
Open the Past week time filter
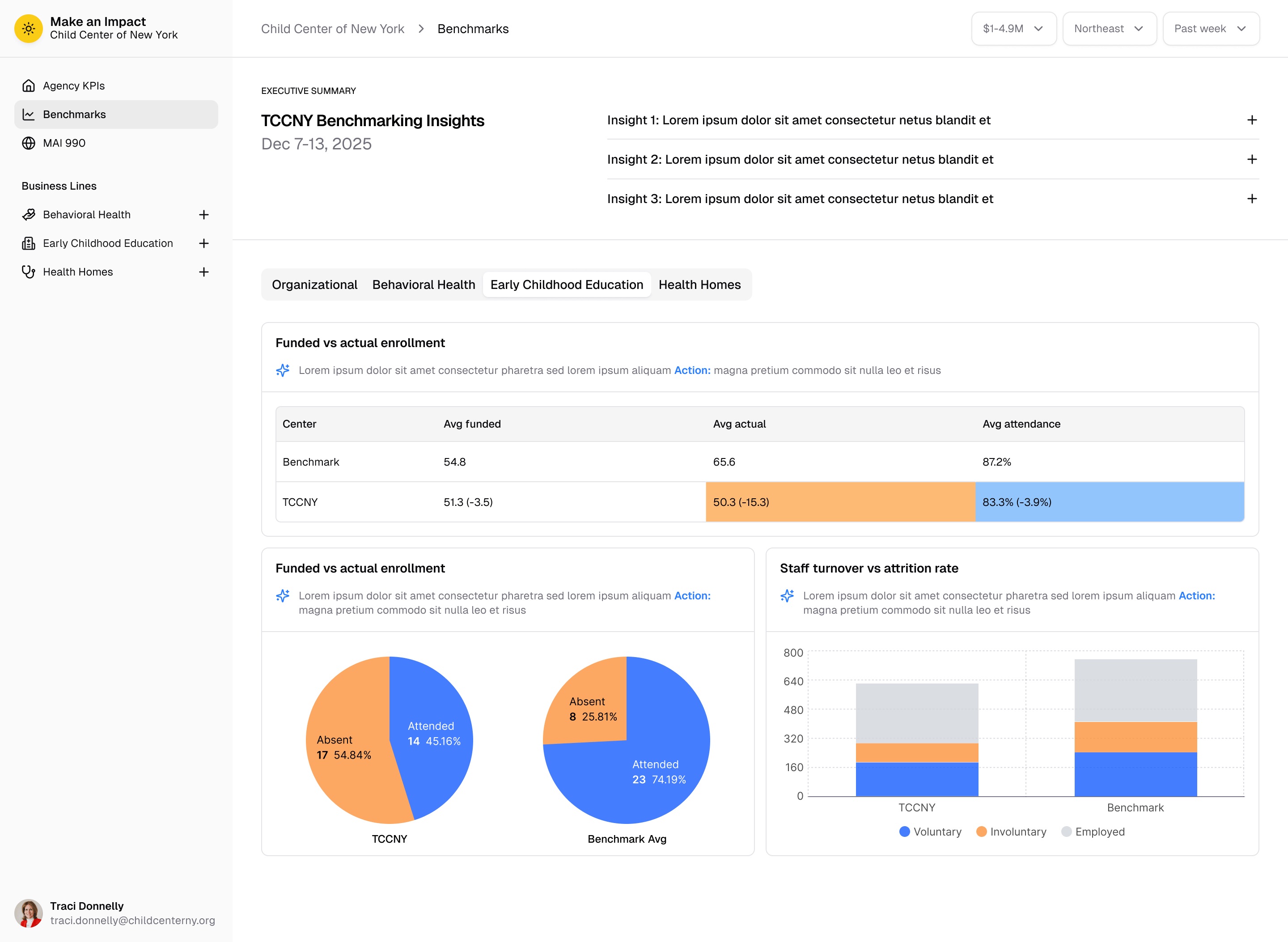[1211, 28]
